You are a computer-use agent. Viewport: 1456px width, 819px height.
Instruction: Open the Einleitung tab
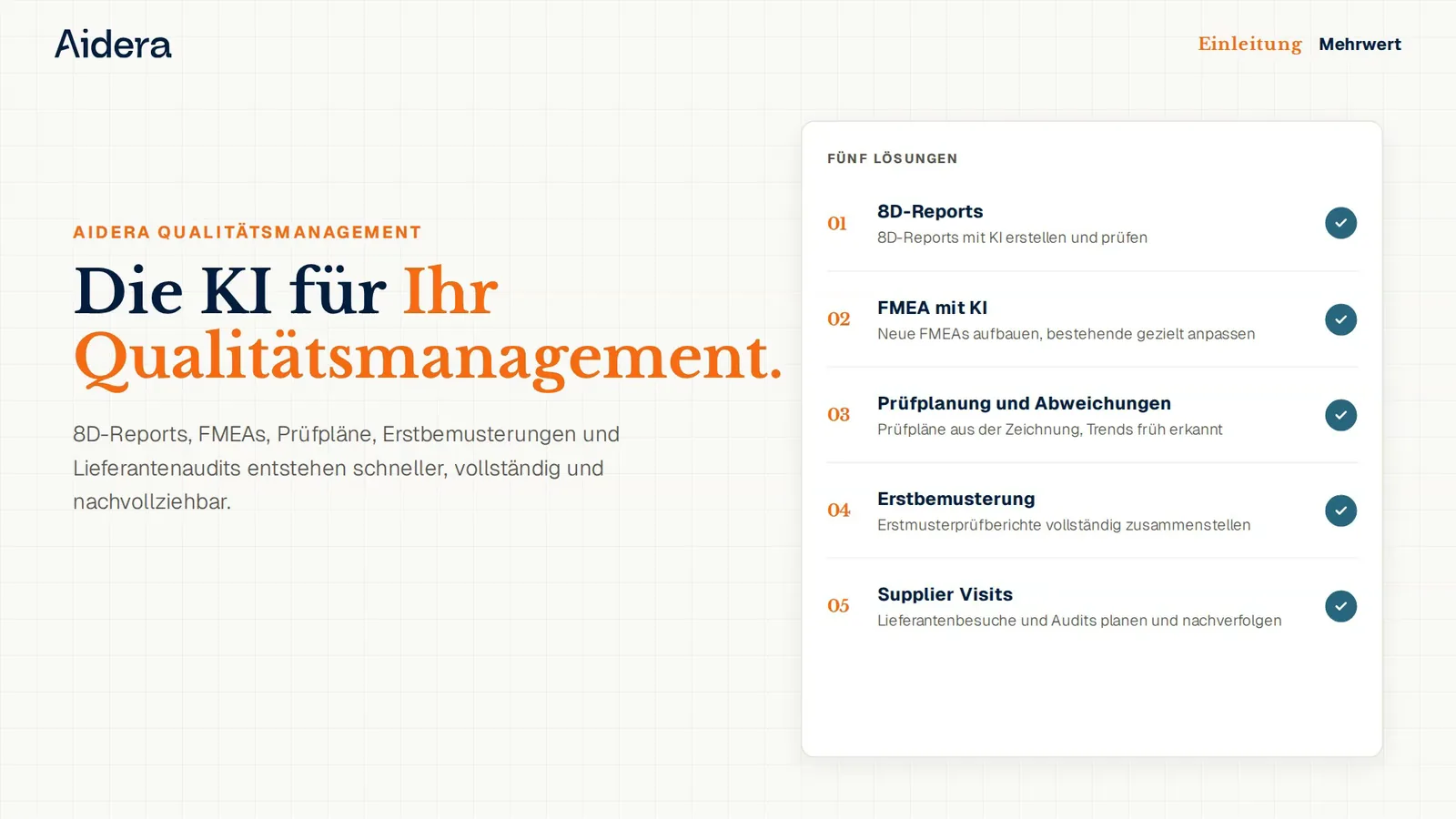pos(1249,44)
